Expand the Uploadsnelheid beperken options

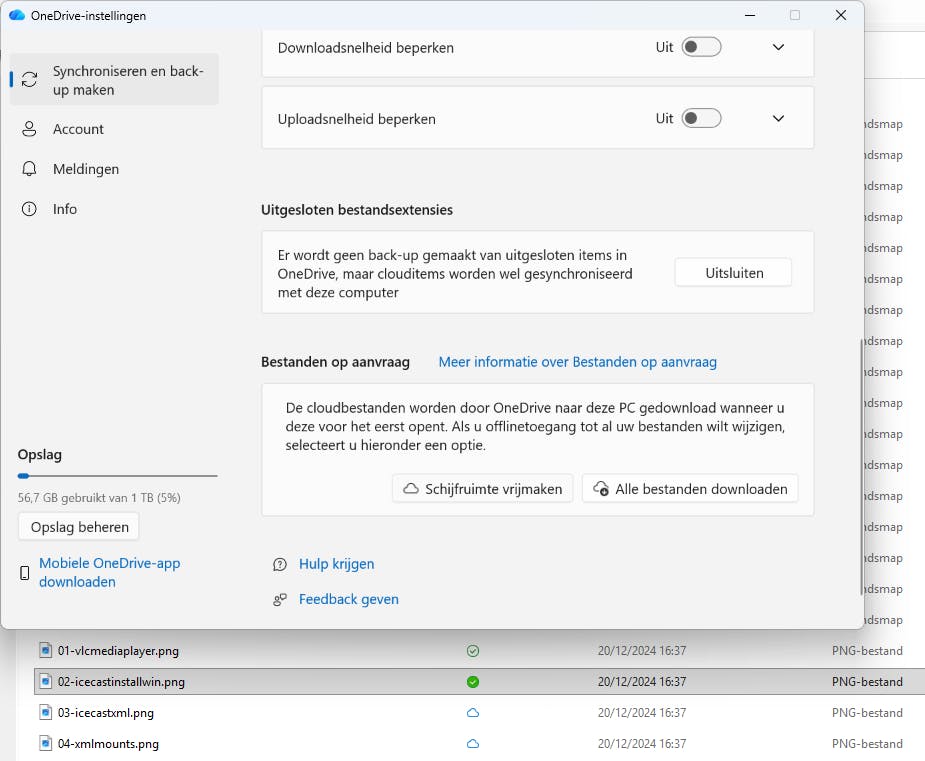pos(779,118)
